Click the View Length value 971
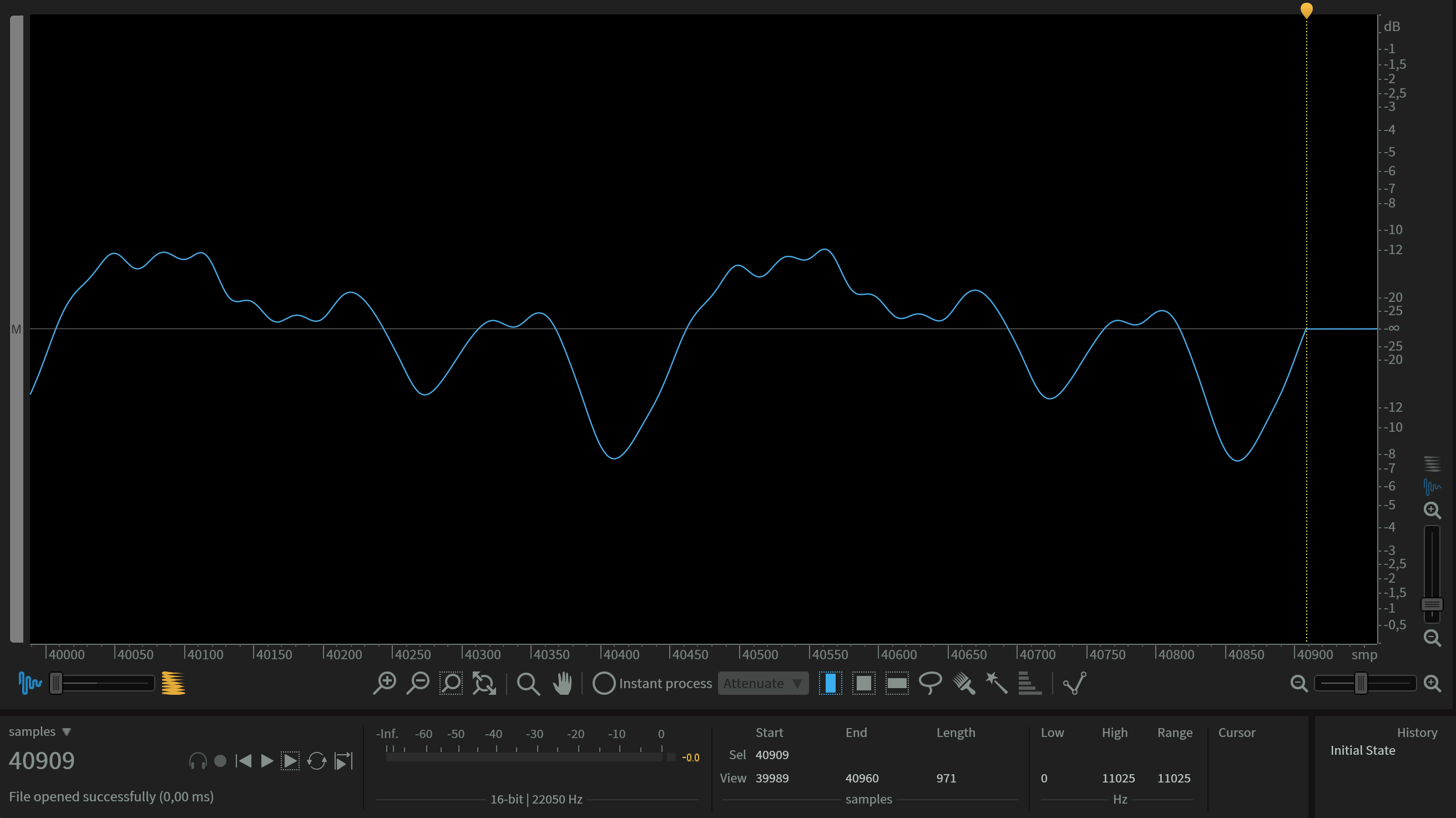1456x818 pixels. [946, 779]
